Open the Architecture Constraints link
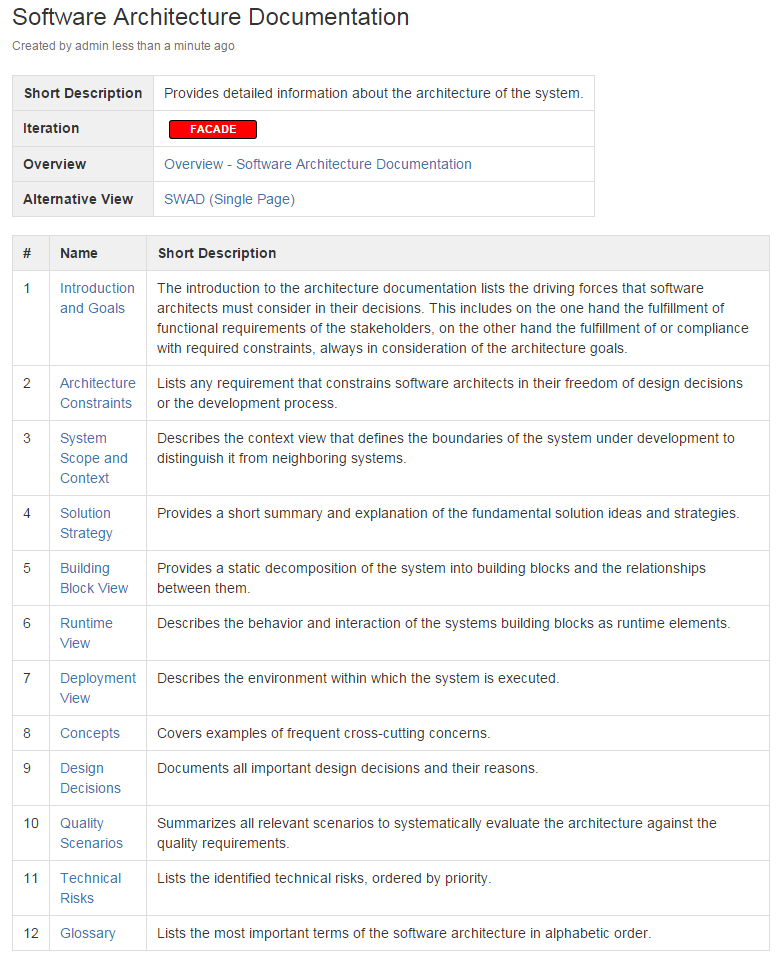 coord(97,393)
